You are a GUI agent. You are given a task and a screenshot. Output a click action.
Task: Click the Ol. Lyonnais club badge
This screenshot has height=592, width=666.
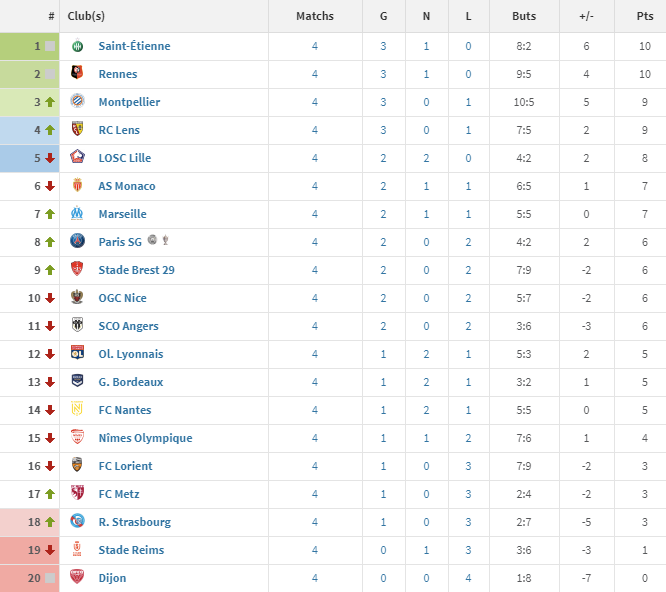click(x=77, y=352)
